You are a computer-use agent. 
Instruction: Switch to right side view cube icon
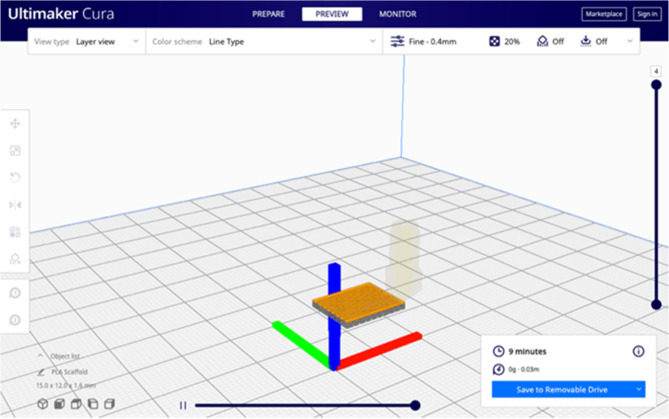[x=110, y=404]
